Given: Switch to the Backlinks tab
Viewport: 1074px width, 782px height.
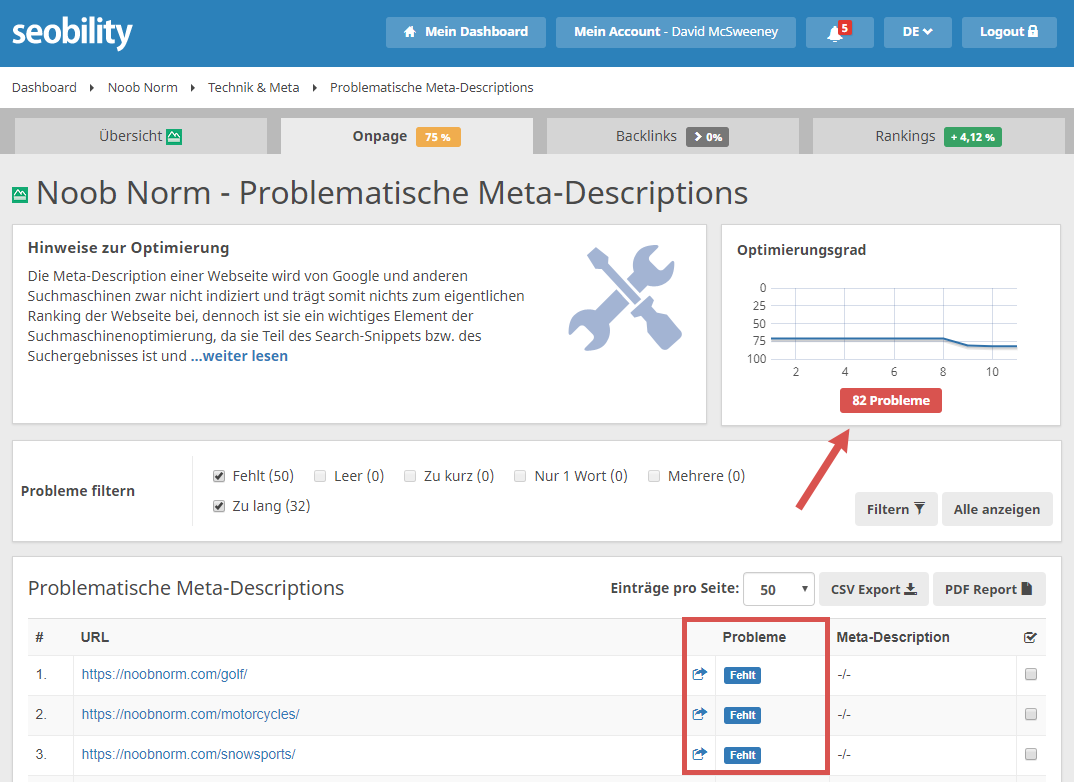Looking at the screenshot, I should [673, 136].
